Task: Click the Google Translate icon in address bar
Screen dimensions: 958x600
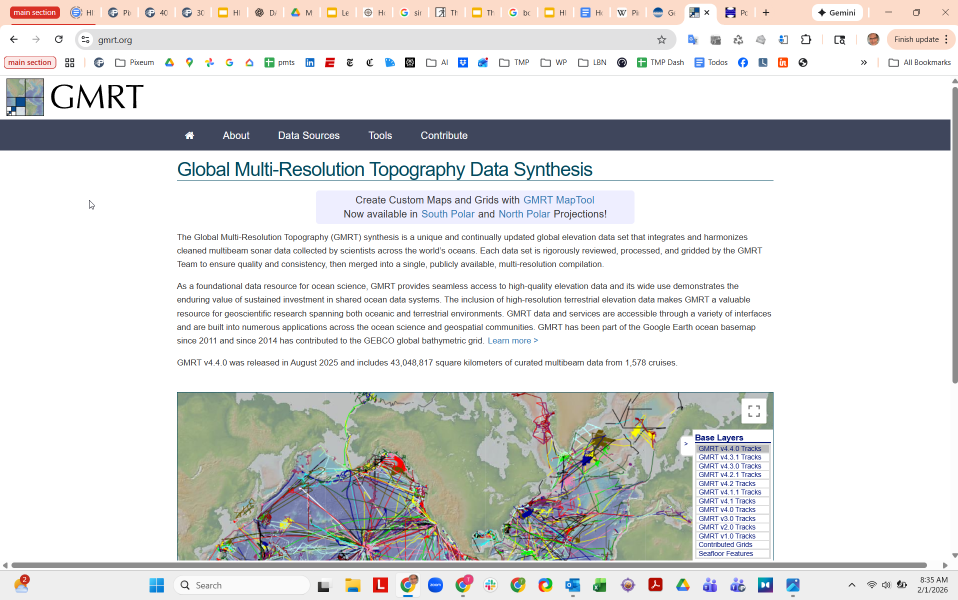Action: pos(692,40)
